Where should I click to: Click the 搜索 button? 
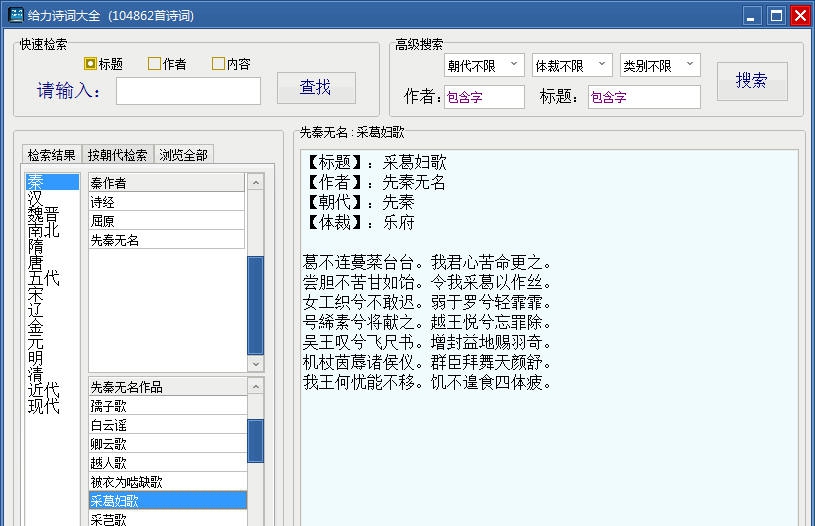click(x=752, y=81)
